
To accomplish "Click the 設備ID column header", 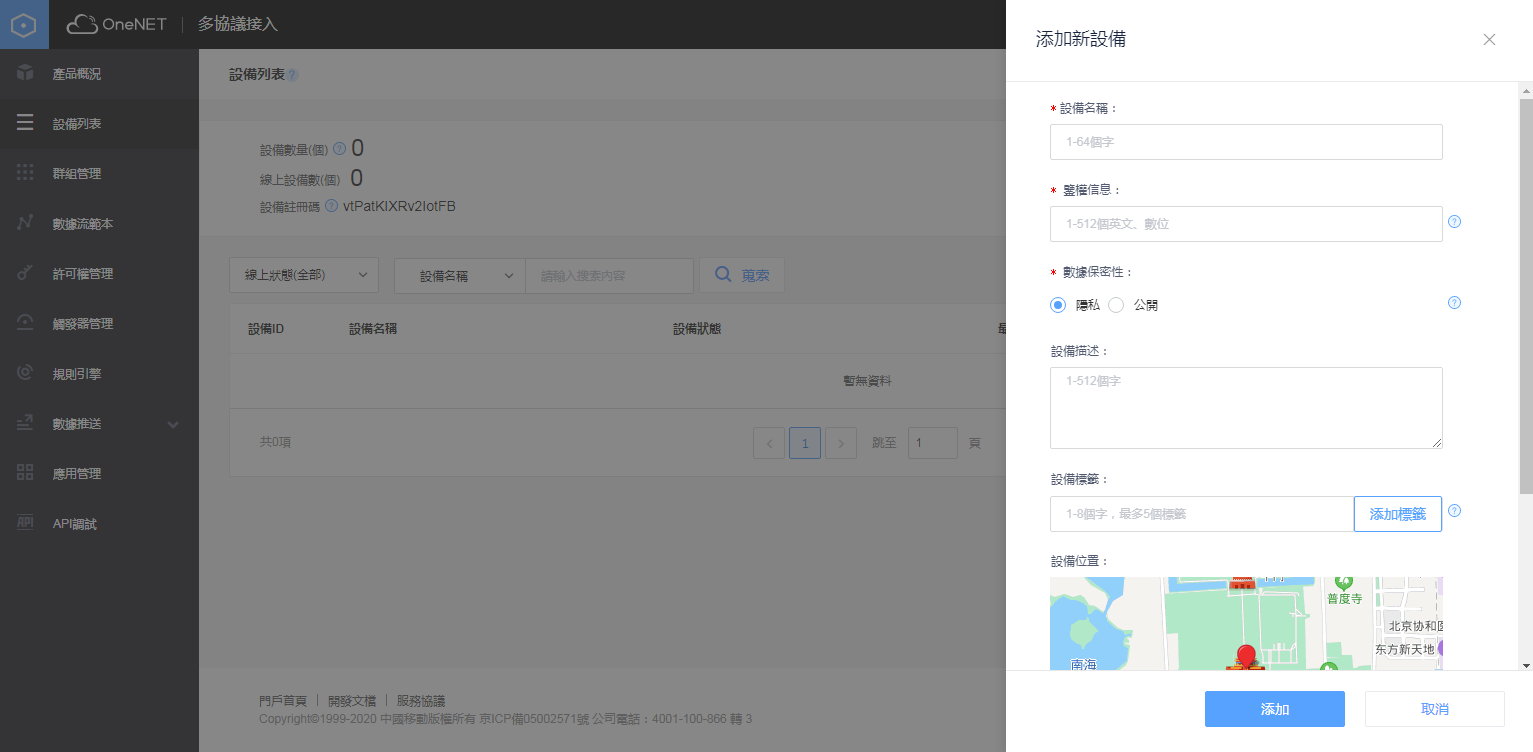I will point(266,328).
